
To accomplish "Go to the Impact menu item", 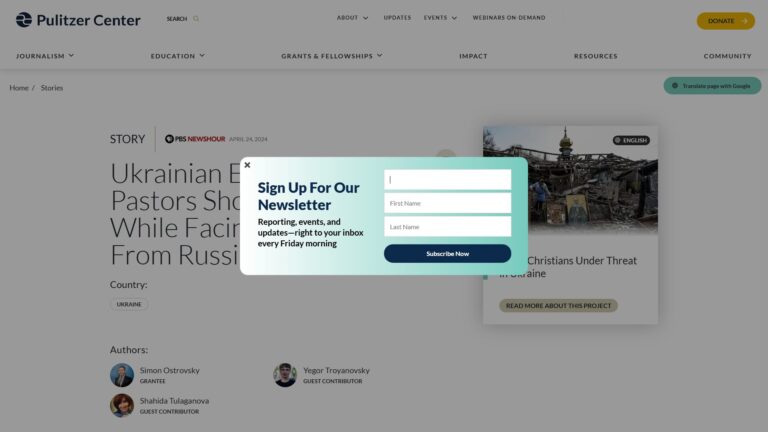I will tap(473, 56).
